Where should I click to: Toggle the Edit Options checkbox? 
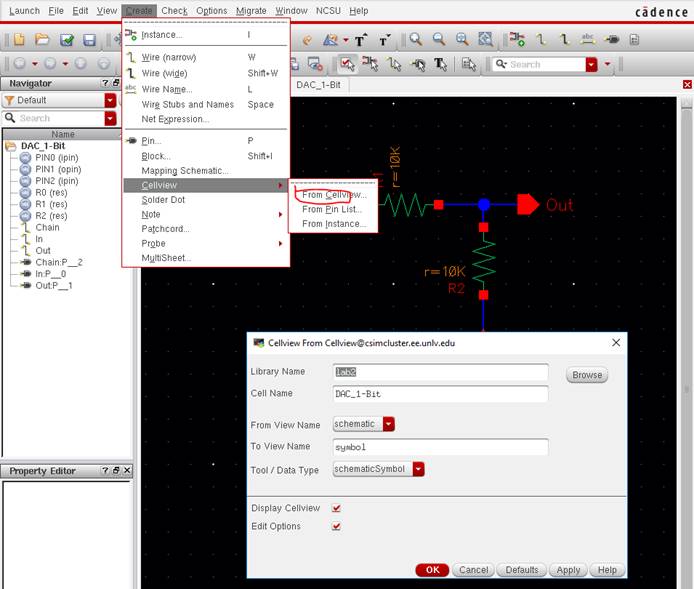click(x=336, y=526)
